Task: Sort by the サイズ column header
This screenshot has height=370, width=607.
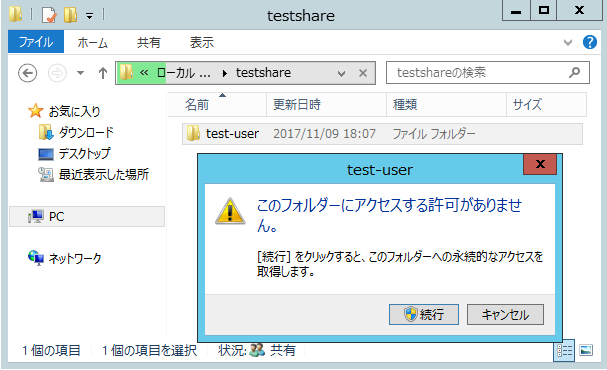Action: coord(547,104)
